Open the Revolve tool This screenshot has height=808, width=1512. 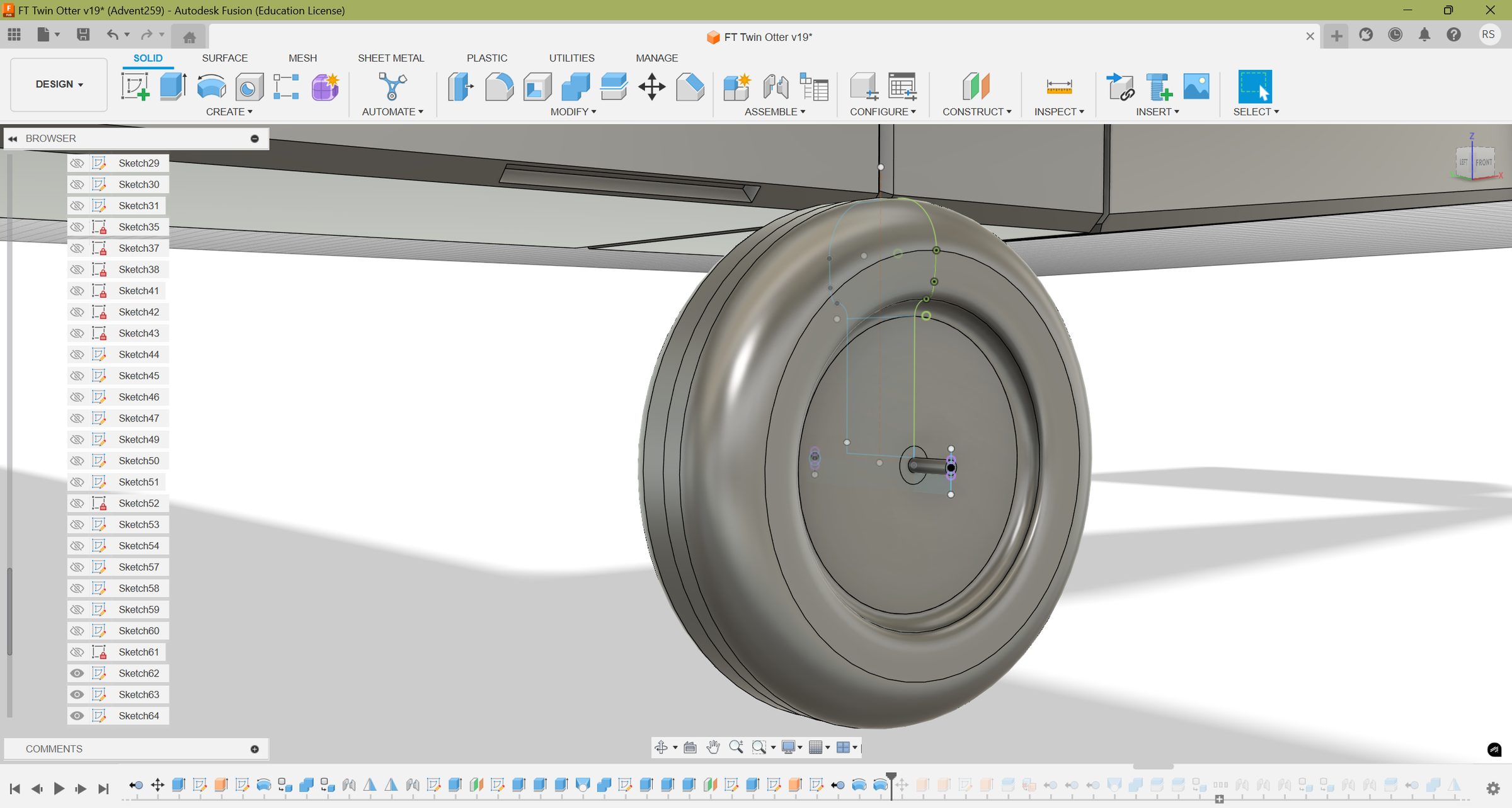pos(211,86)
